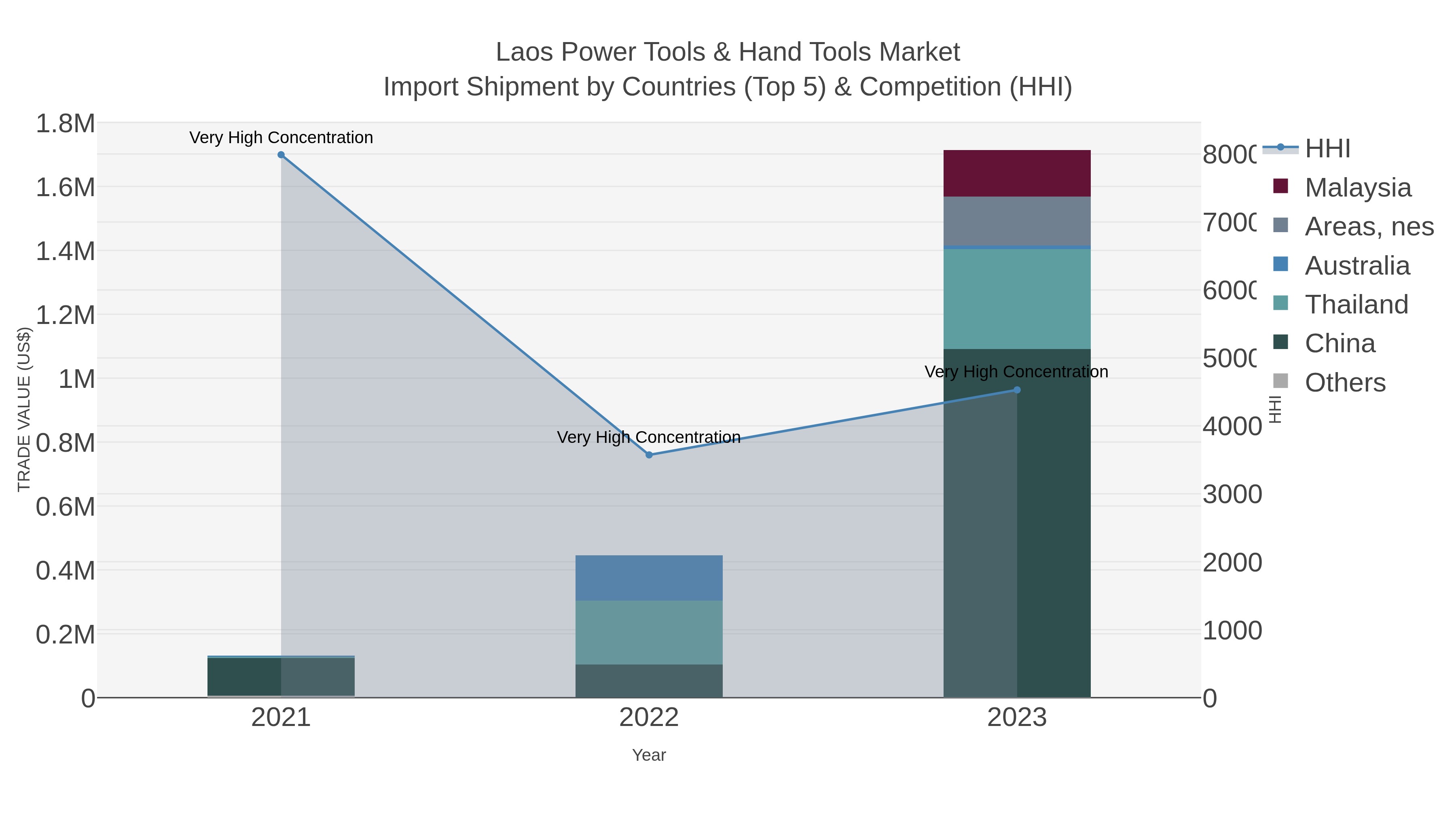Click the China segment of the 2021 bar
The height and width of the screenshot is (819, 1456).
point(281,677)
